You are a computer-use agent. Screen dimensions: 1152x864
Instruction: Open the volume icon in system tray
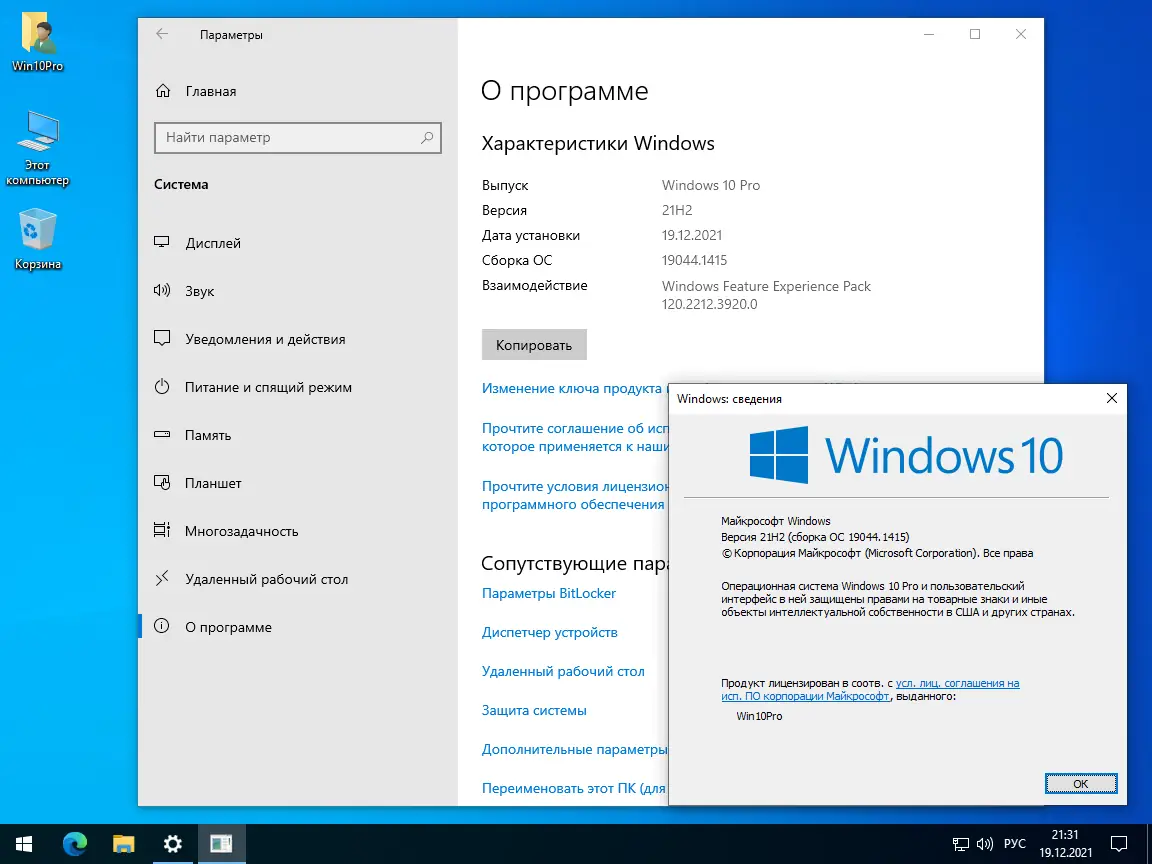(984, 844)
